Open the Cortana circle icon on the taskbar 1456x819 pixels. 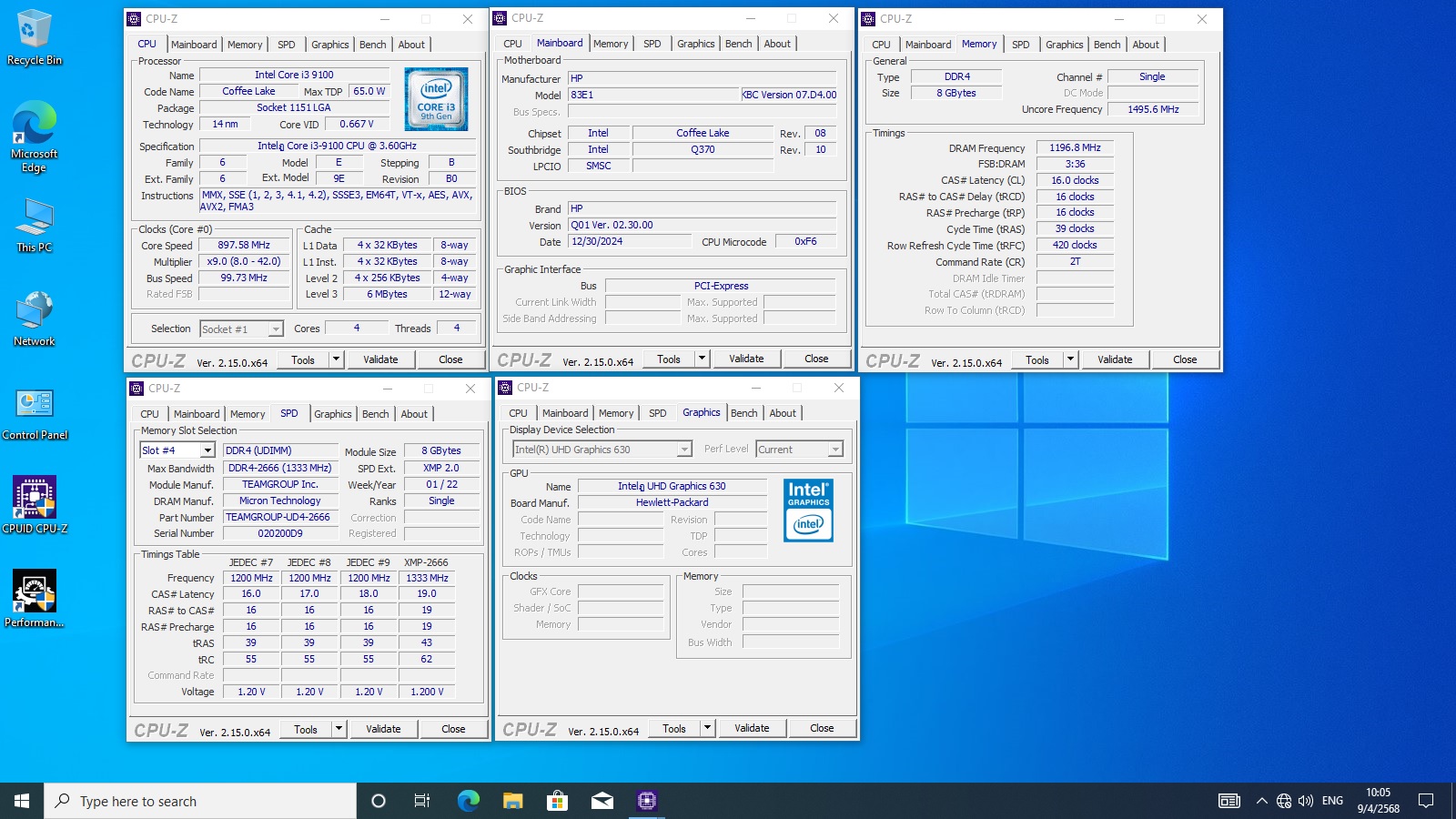point(379,801)
